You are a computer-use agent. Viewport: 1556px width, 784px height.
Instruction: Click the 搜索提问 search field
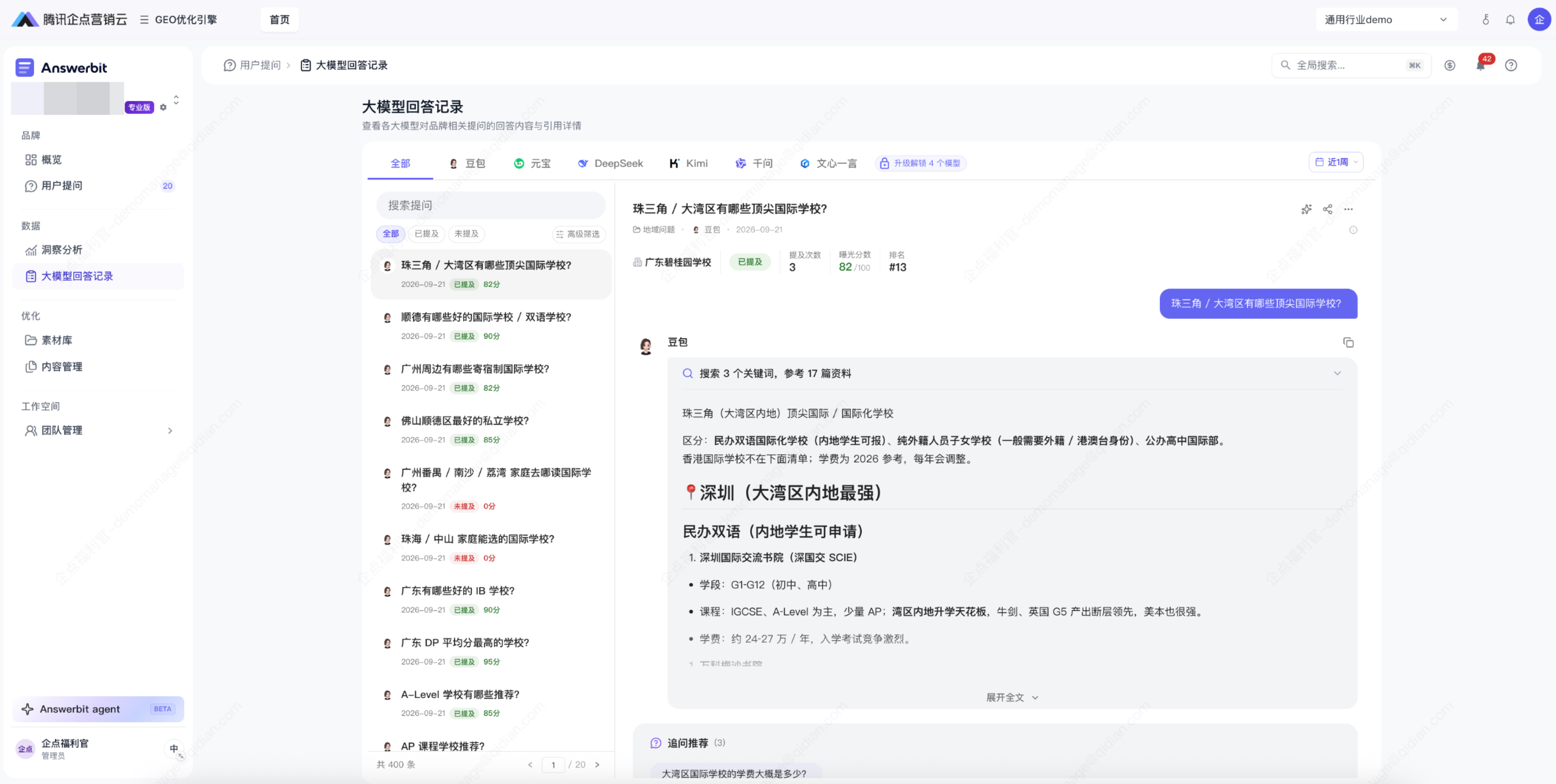click(490, 205)
